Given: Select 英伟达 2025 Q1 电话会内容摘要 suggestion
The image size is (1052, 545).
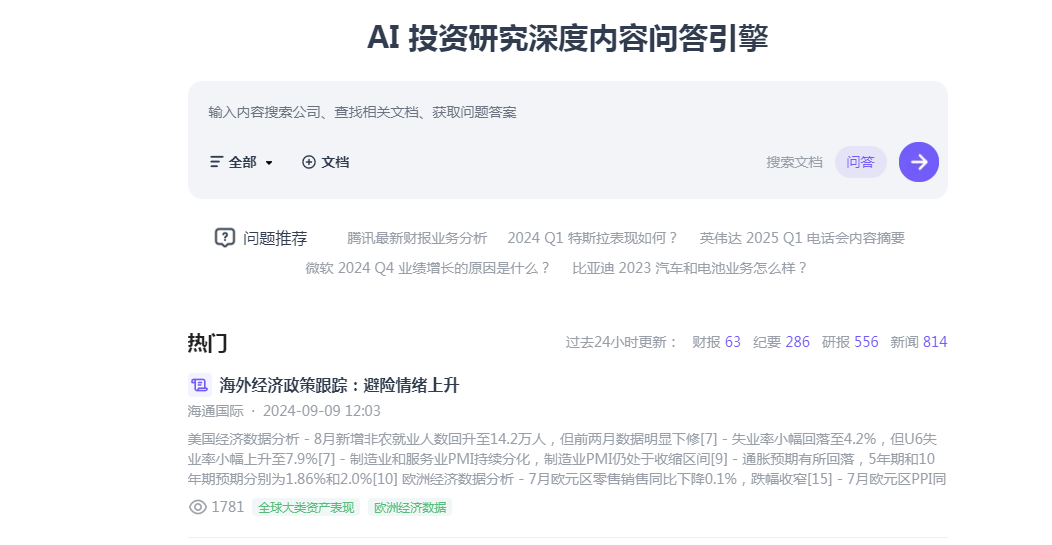Looking at the screenshot, I should [802, 238].
